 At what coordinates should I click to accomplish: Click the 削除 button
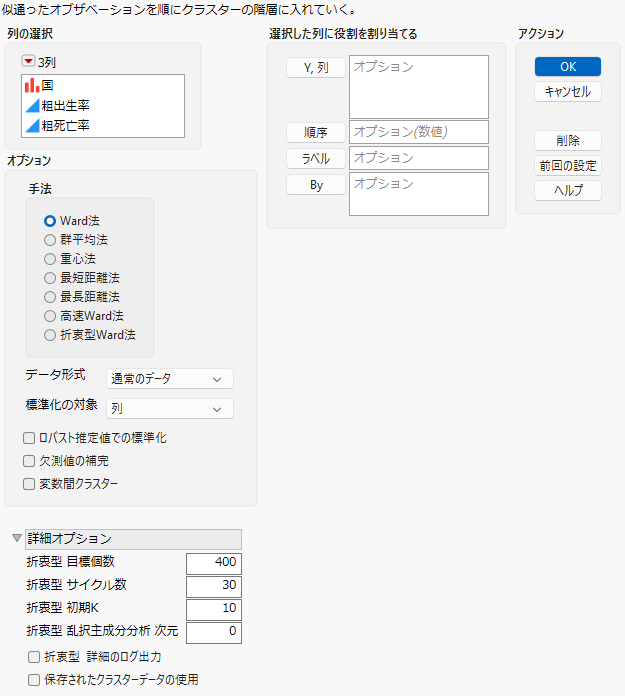[x=568, y=141]
